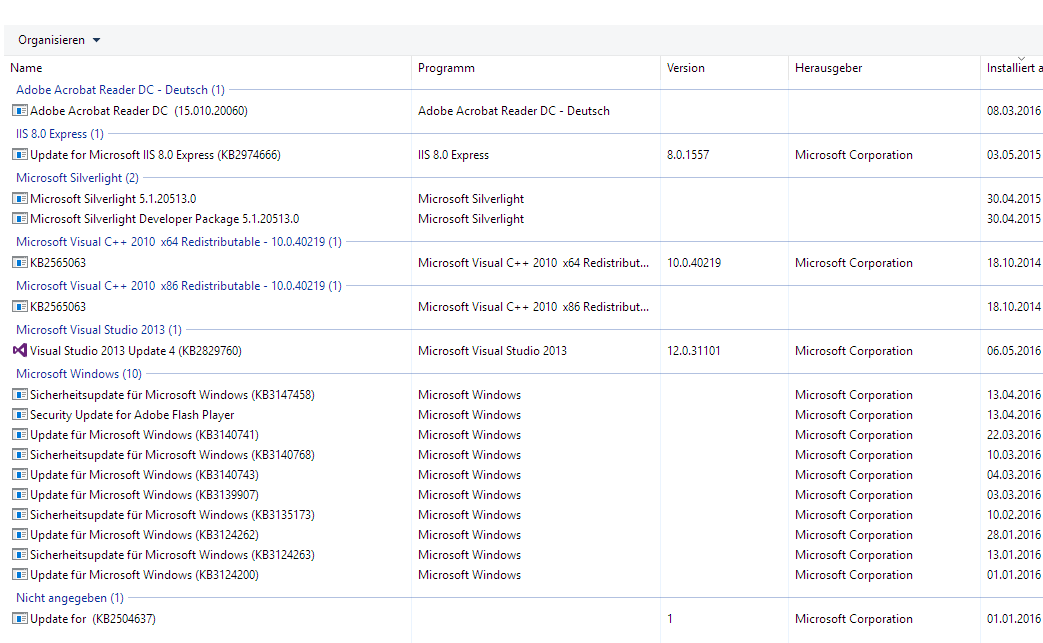Click icon beside Adobe Acrobat Reader DC entry

[20, 111]
